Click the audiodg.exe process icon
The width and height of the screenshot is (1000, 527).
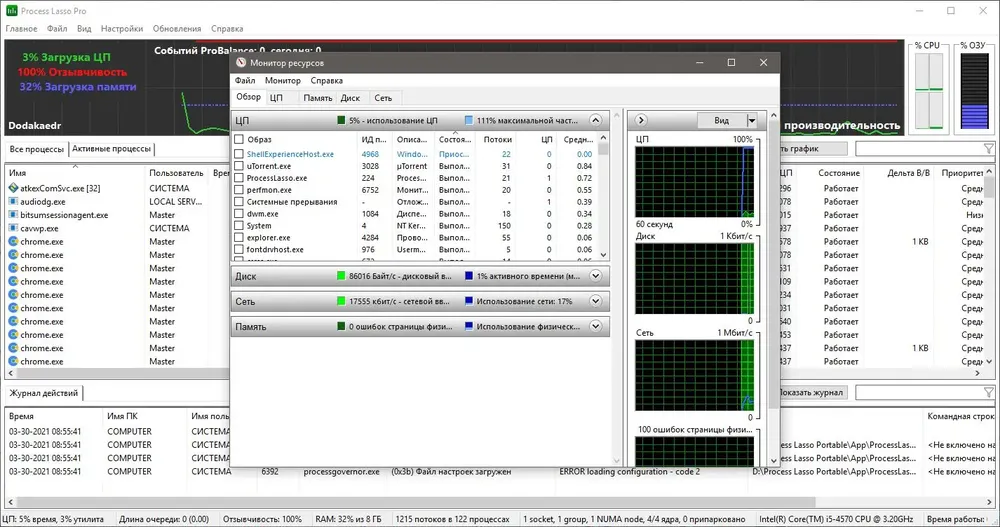(13, 202)
